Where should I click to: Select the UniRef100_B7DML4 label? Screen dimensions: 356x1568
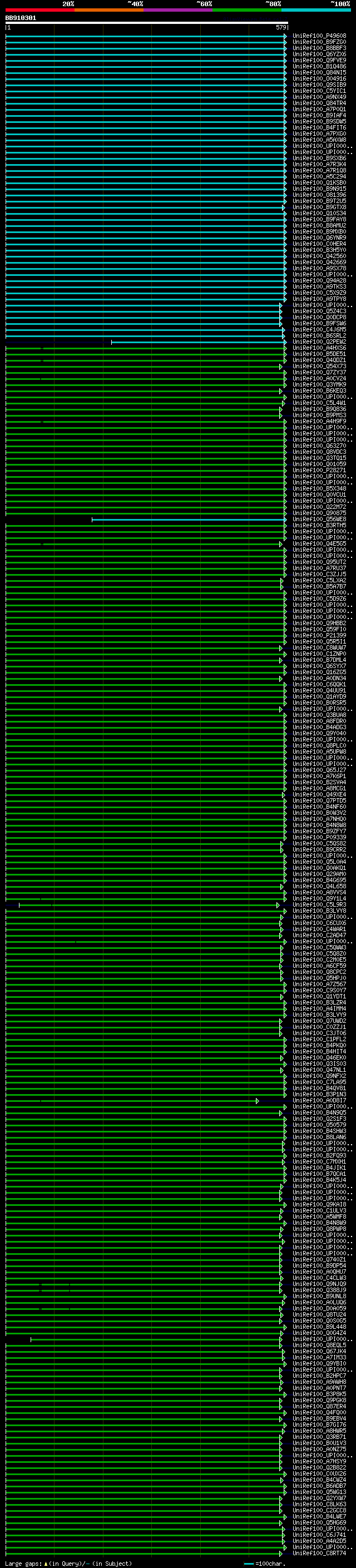click(319, 660)
